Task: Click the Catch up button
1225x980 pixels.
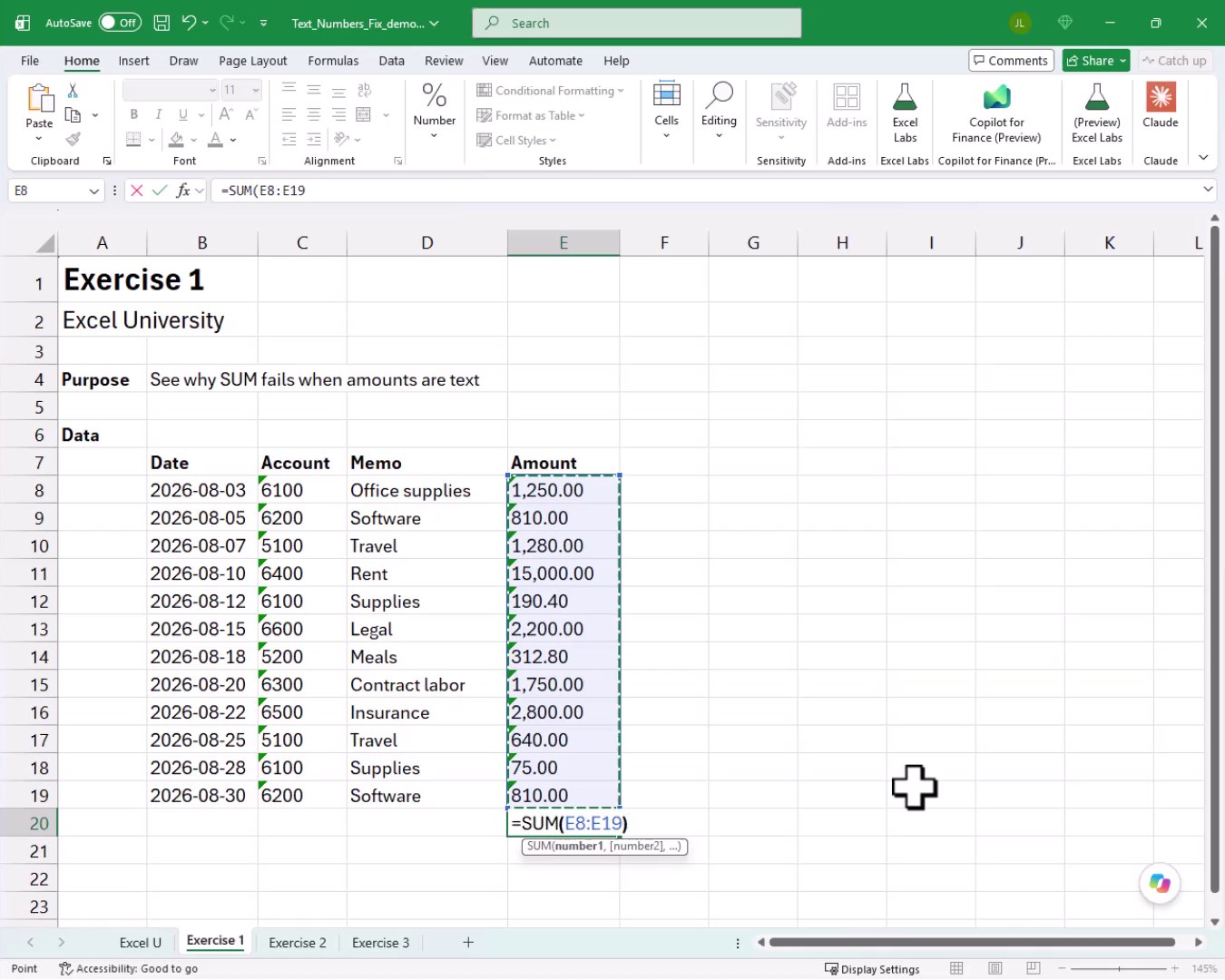Action: coord(1174,61)
